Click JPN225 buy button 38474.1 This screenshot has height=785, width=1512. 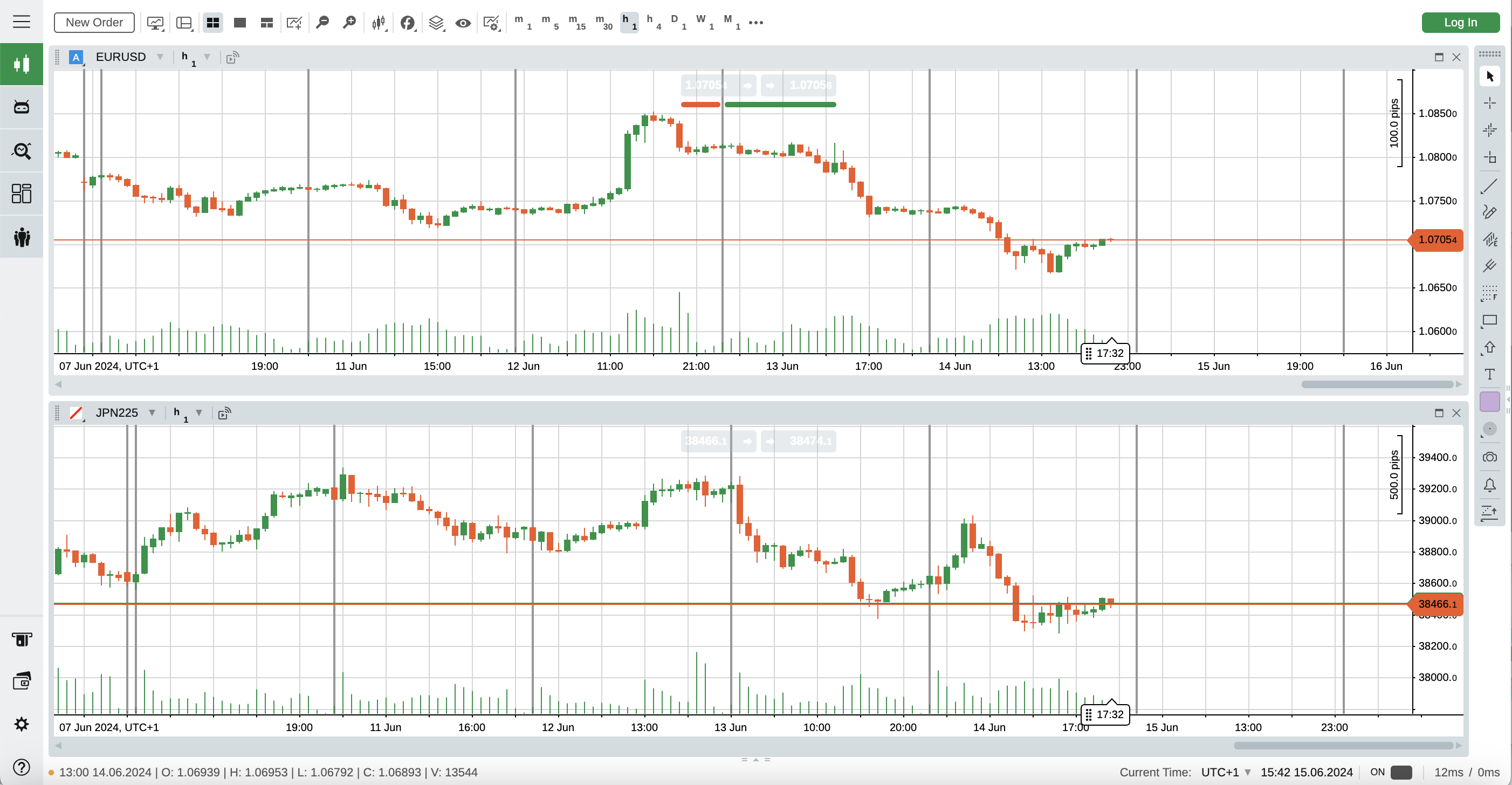798,440
